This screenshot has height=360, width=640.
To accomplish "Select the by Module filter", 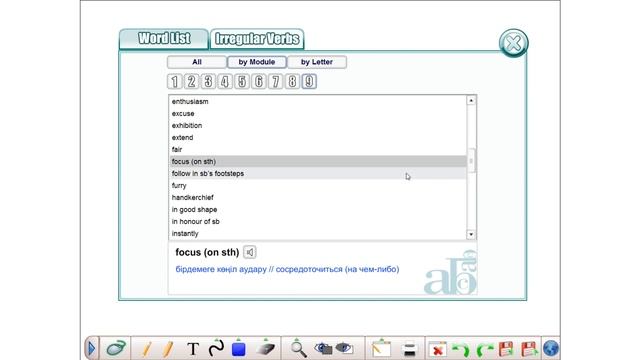I will pos(257,62).
